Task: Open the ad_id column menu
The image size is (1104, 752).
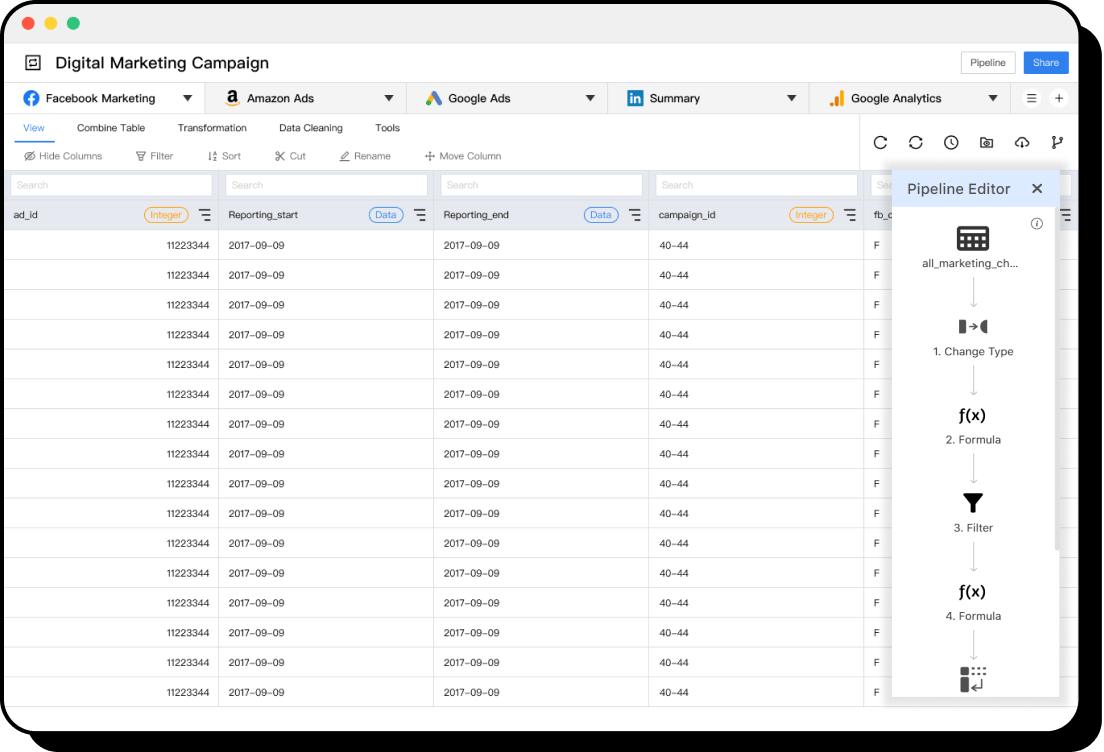Action: 205,215
